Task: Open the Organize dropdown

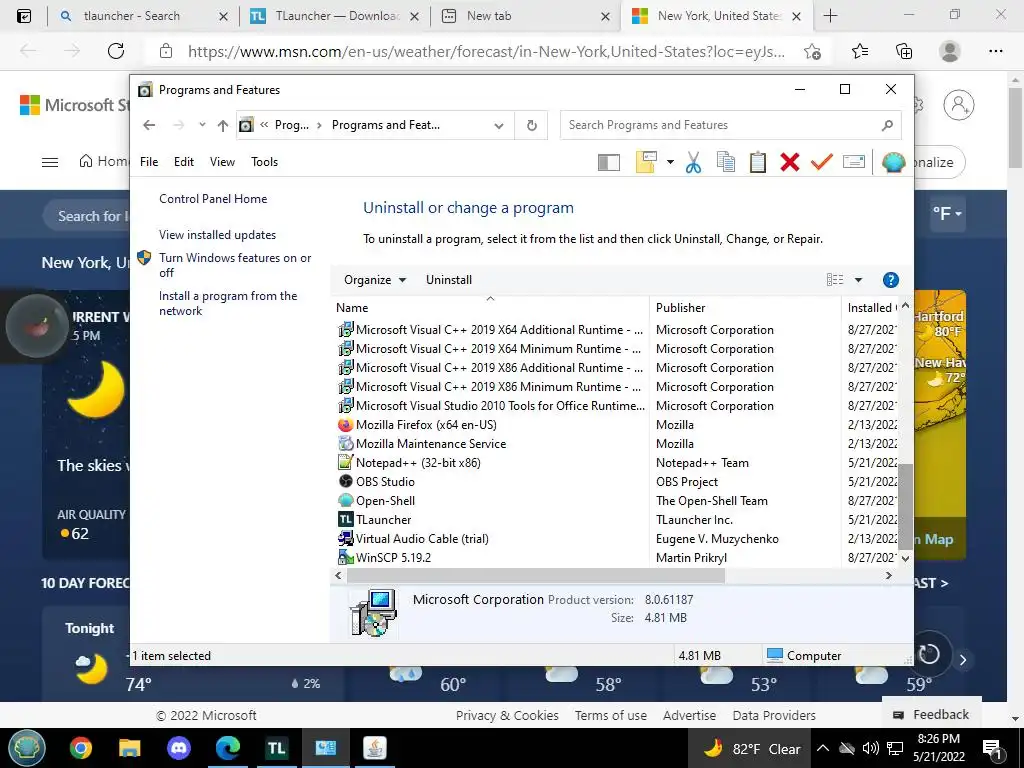Action: (x=375, y=280)
